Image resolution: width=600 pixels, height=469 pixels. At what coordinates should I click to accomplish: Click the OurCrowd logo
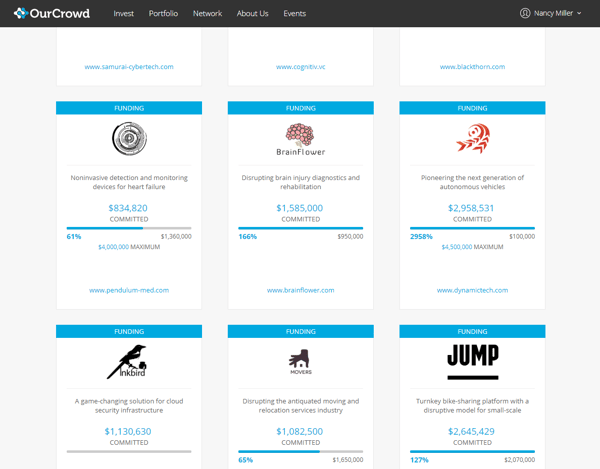(x=52, y=13)
